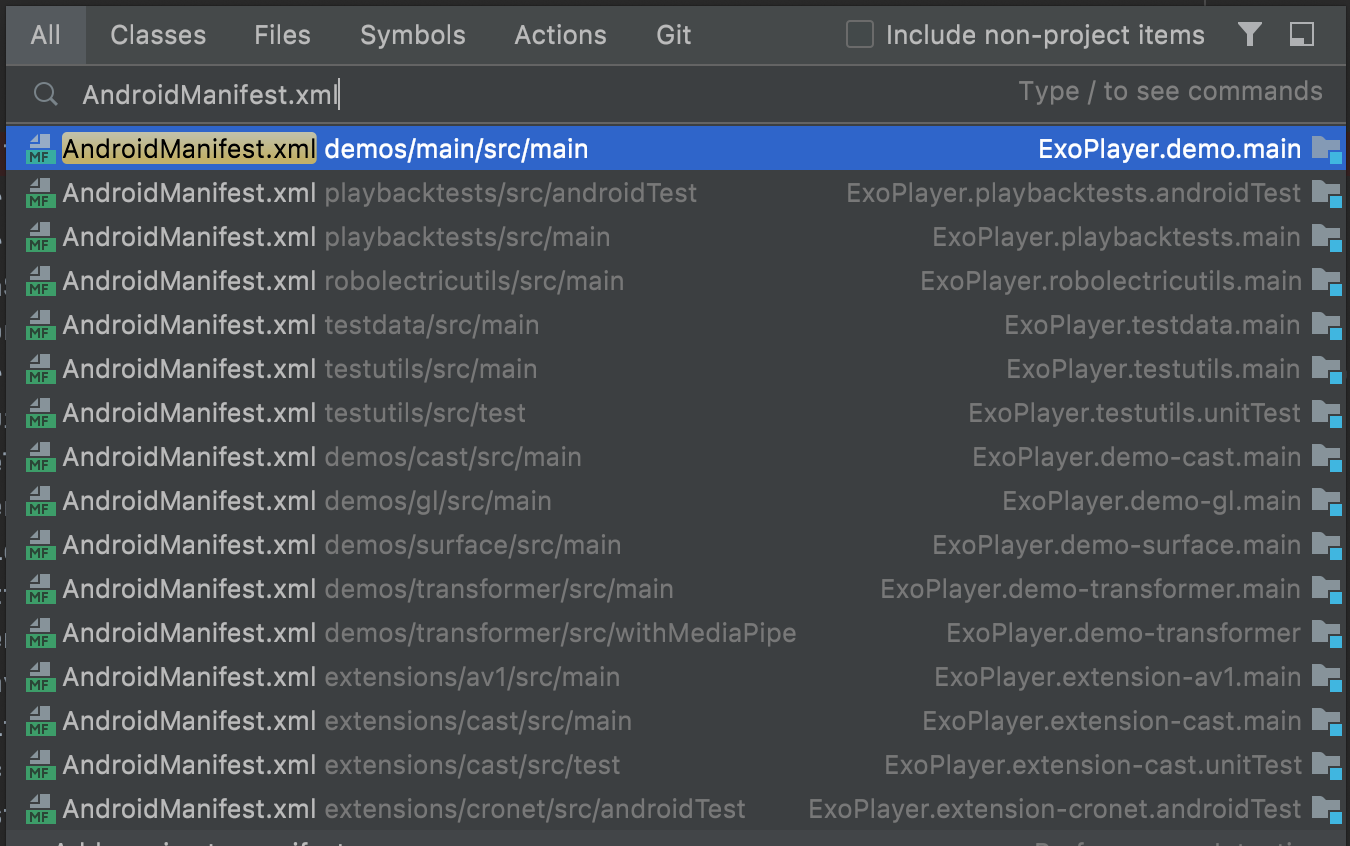Click manifest file icon for playbacktests/src/androidTest
This screenshot has height=846, width=1350.
point(40,193)
